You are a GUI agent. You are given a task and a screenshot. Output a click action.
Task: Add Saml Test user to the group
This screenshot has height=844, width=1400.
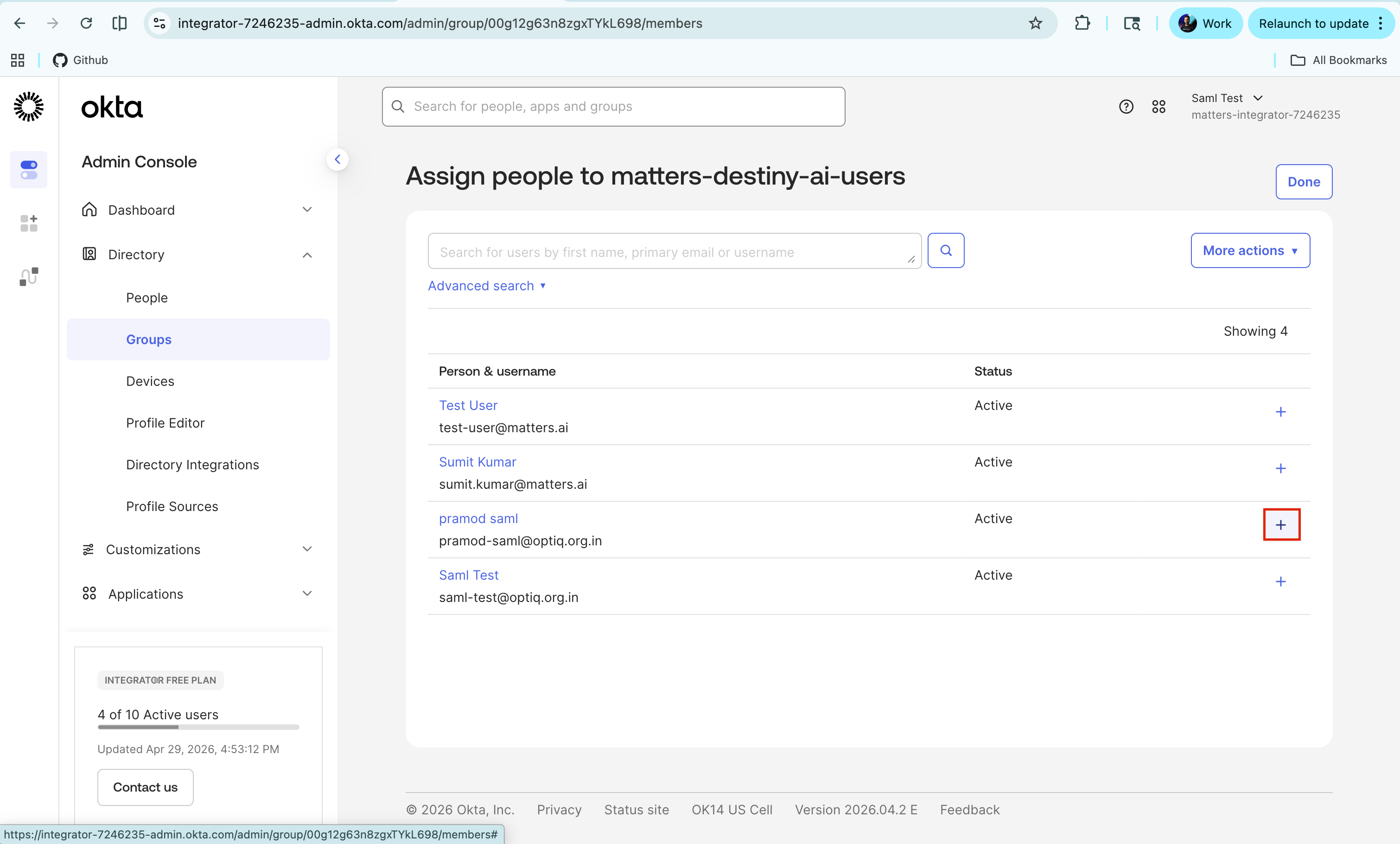(1281, 582)
